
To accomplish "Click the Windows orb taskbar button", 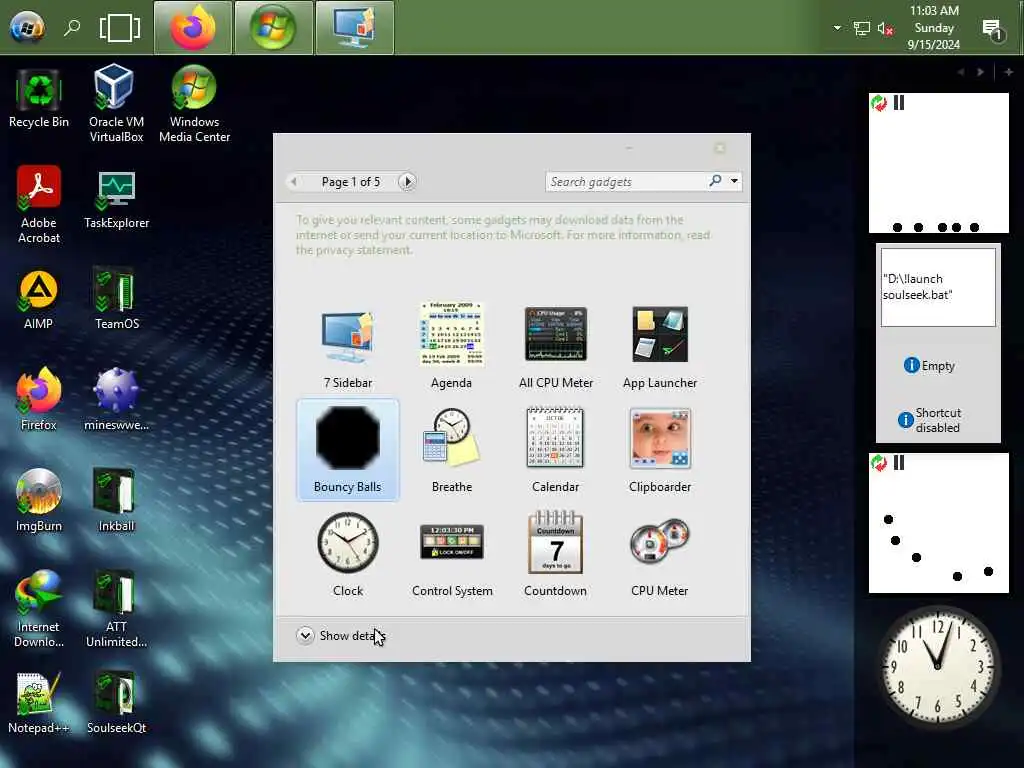I will coord(274,27).
